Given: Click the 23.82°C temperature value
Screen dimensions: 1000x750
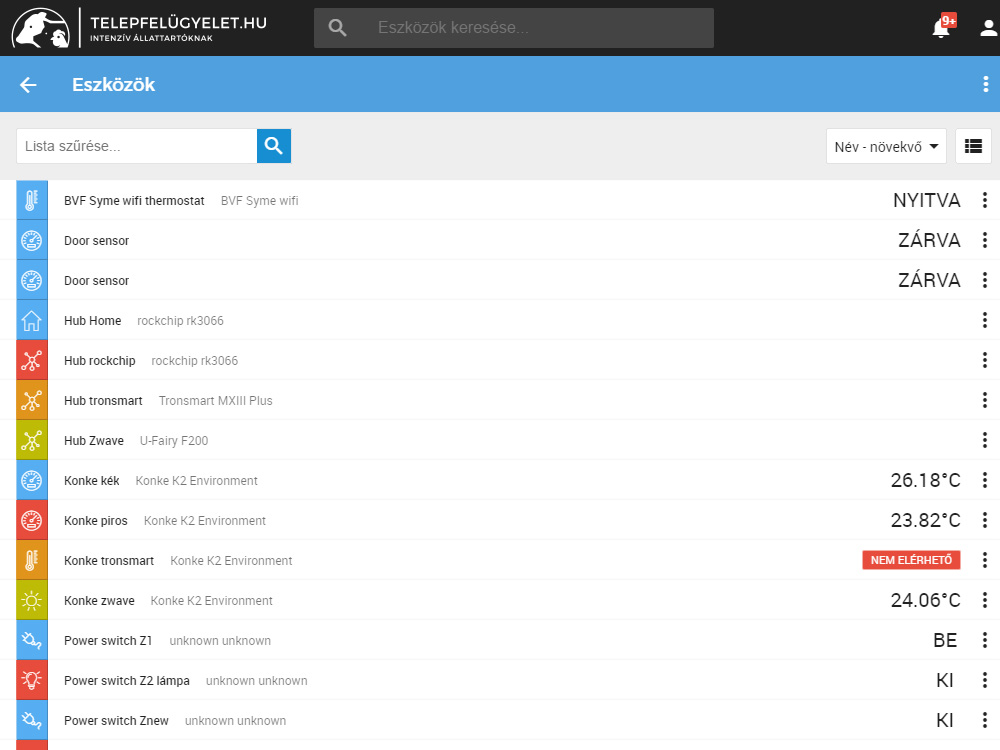Looking at the screenshot, I should tap(925, 520).
